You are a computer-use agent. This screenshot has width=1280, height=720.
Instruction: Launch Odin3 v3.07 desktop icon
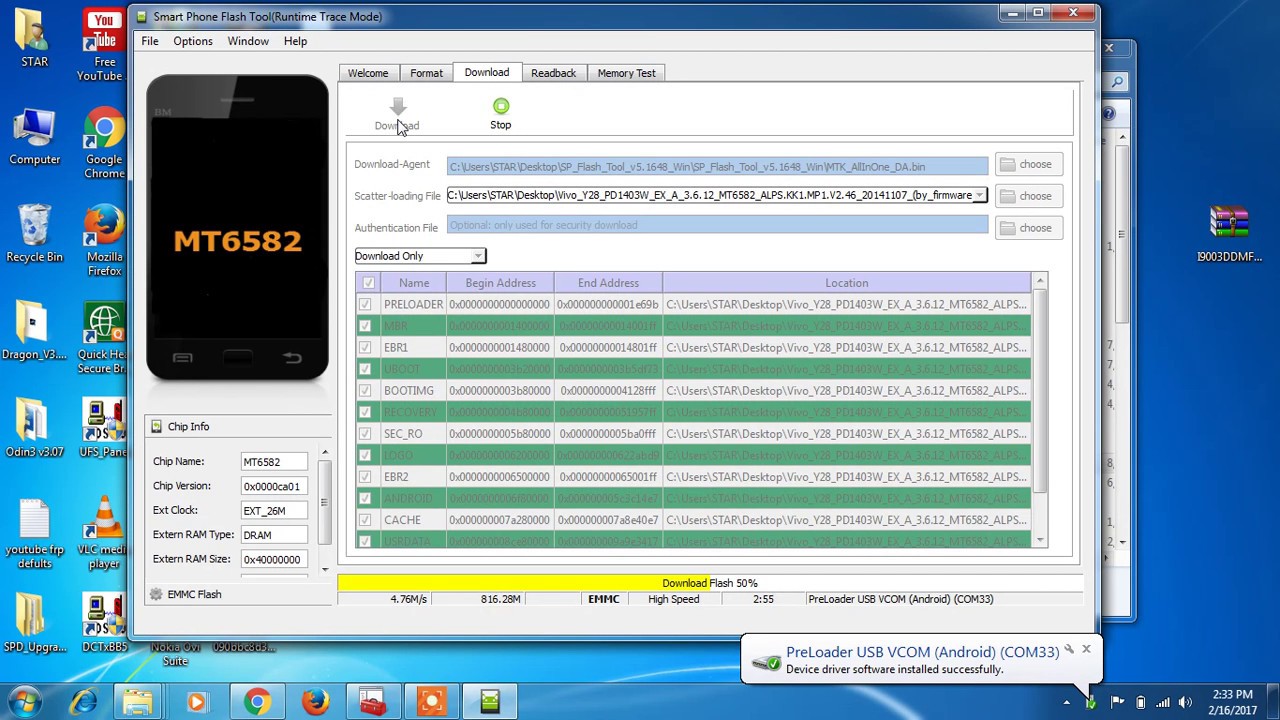tap(34, 430)
